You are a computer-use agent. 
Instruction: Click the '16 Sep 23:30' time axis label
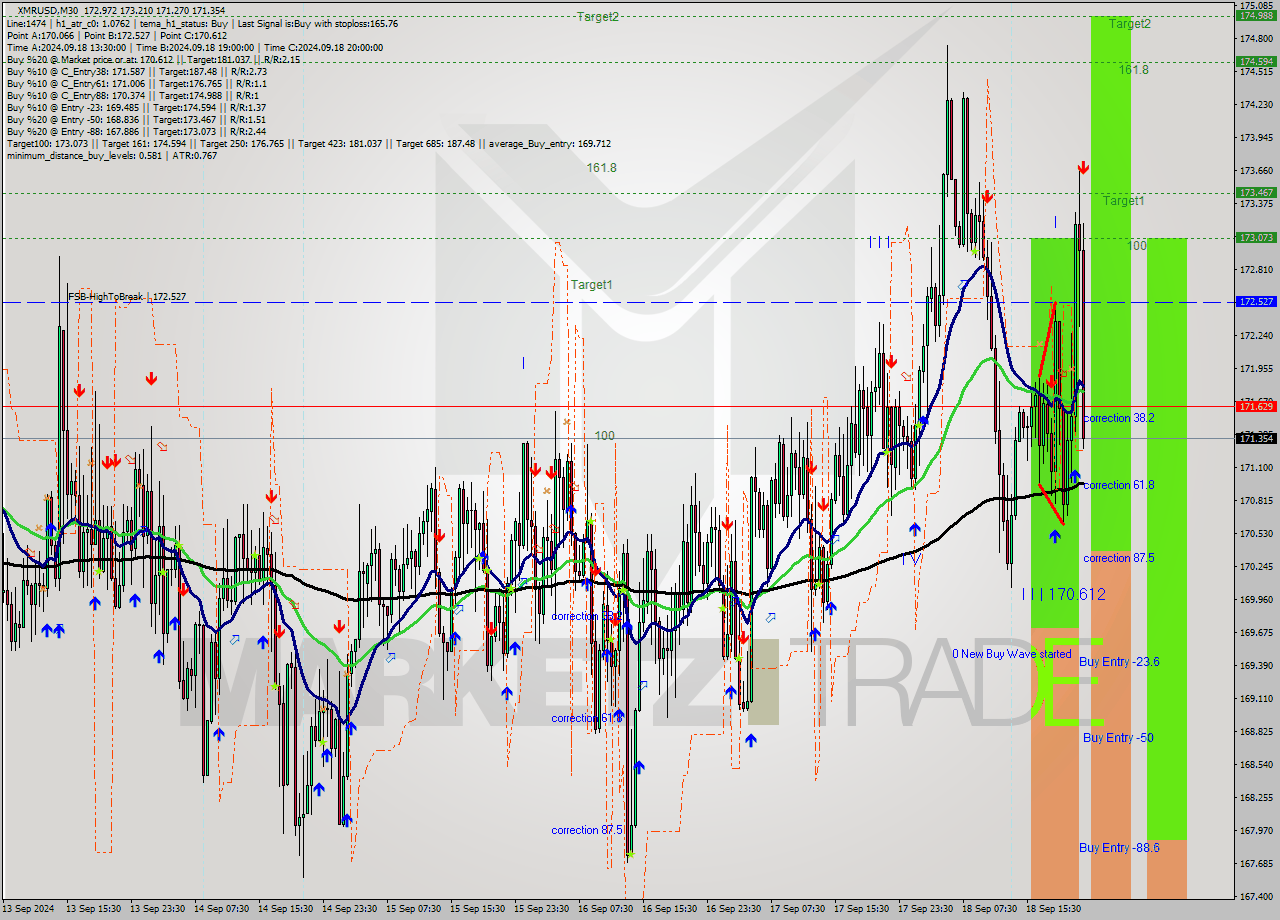click(733, 909)
